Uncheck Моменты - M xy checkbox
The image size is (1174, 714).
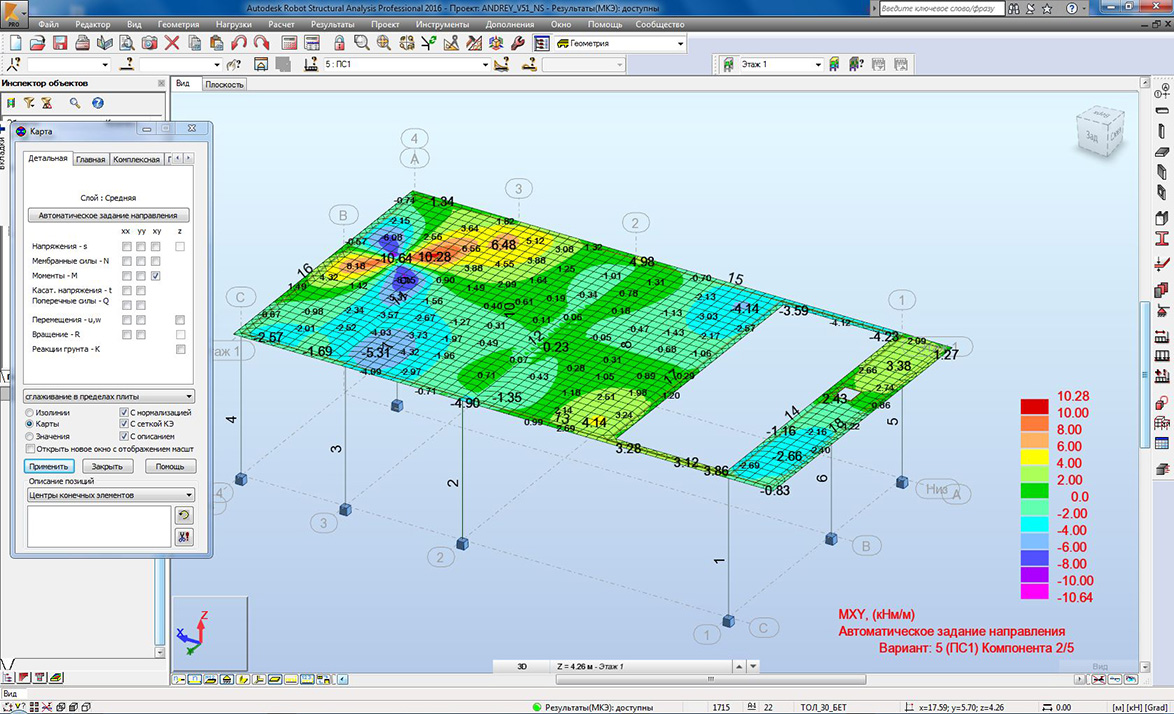156,275
